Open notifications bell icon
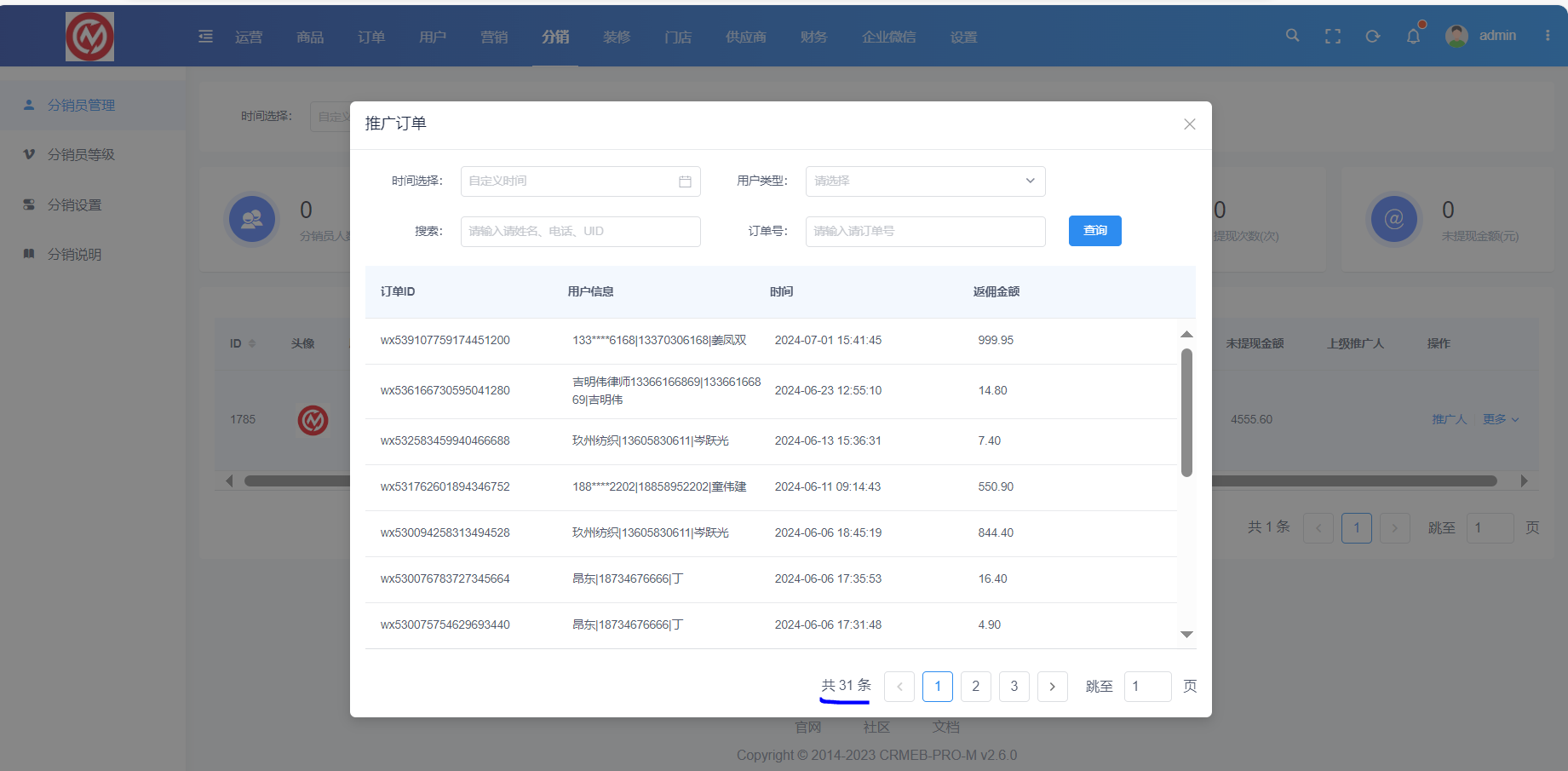This screenshot has height=771, width=1568. pos(1413,36)
